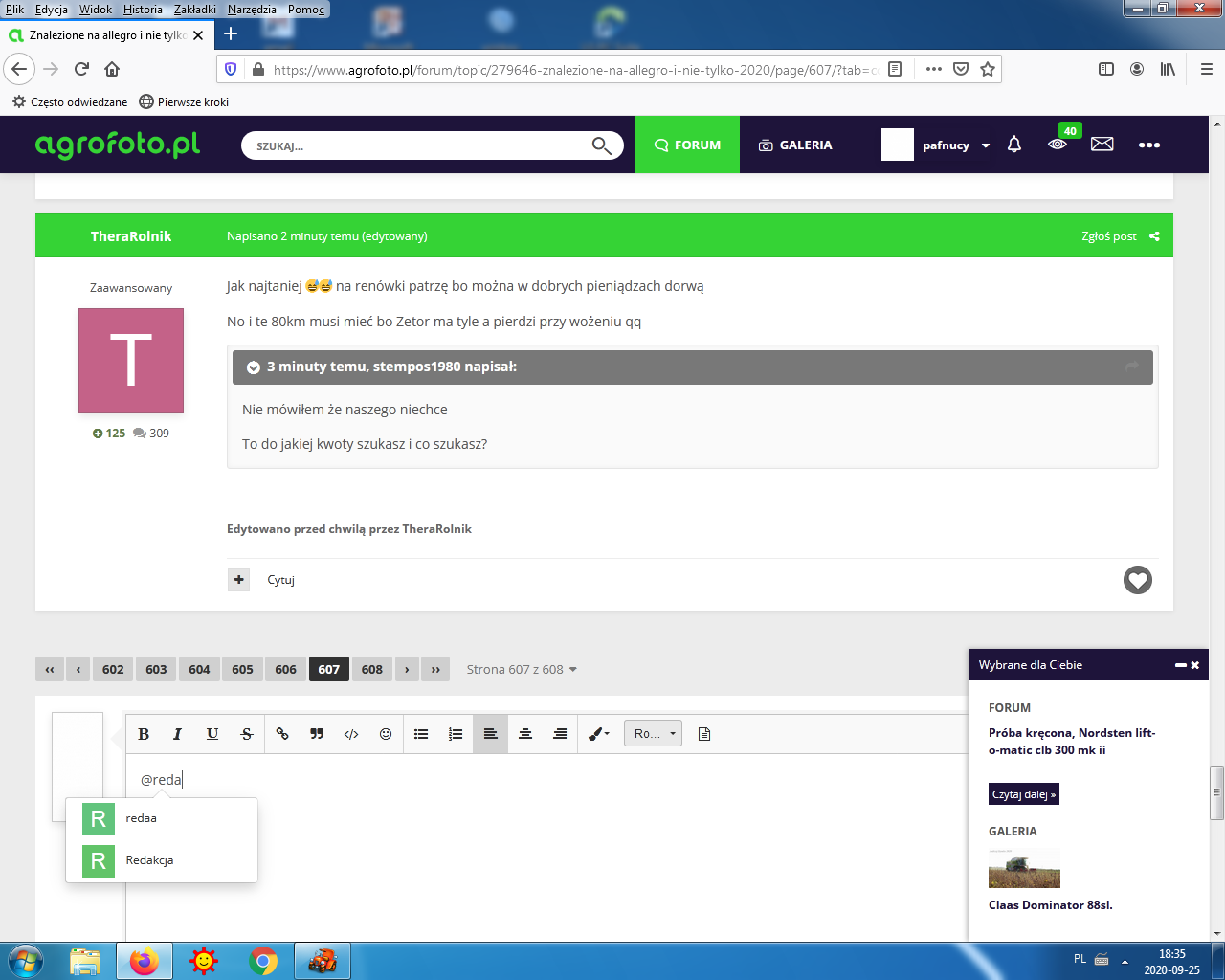Select the 'Redakcja' mention suggestion
This screenshot has width=1225, height=980.
[x=150, y=860]
